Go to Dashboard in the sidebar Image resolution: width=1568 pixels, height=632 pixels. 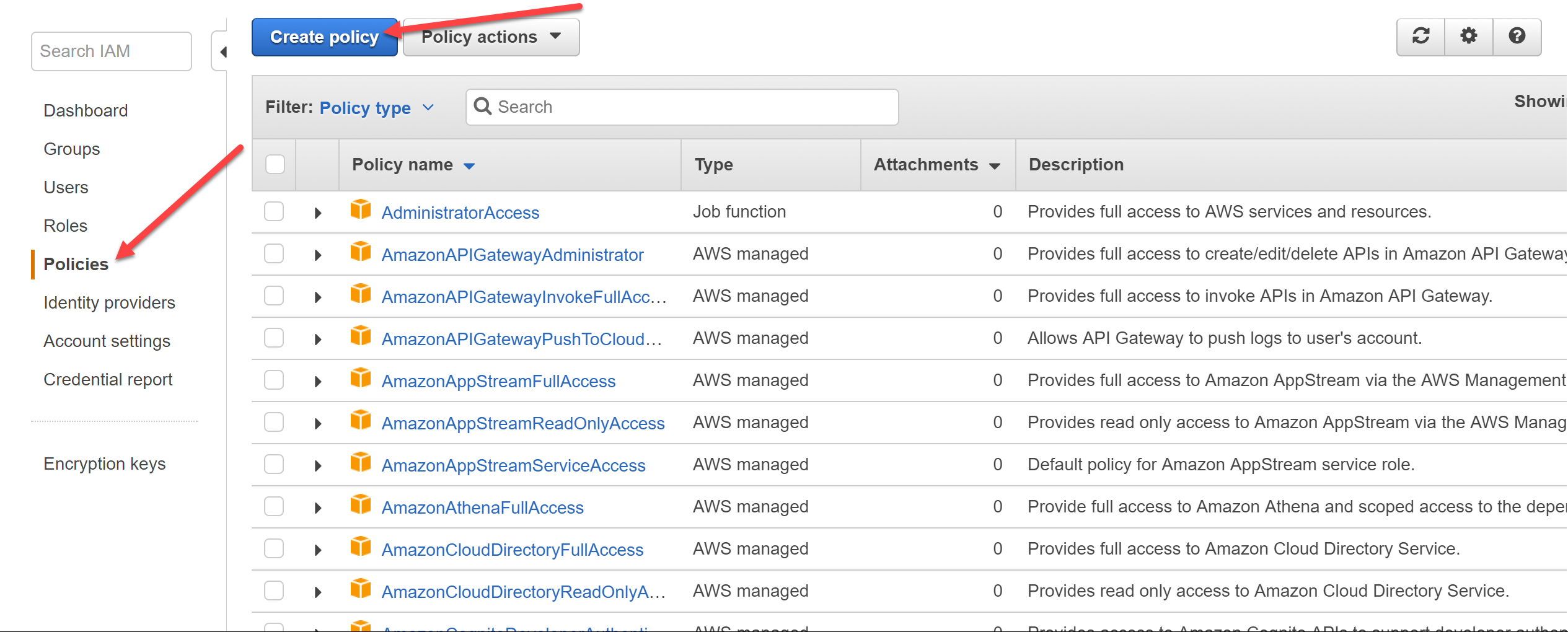click(86, 110)
